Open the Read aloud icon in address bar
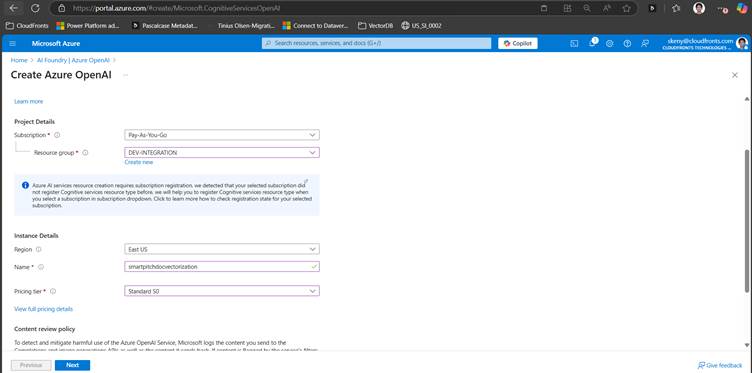The height and width of the screenshot is (373, 752). click(607, 8)
